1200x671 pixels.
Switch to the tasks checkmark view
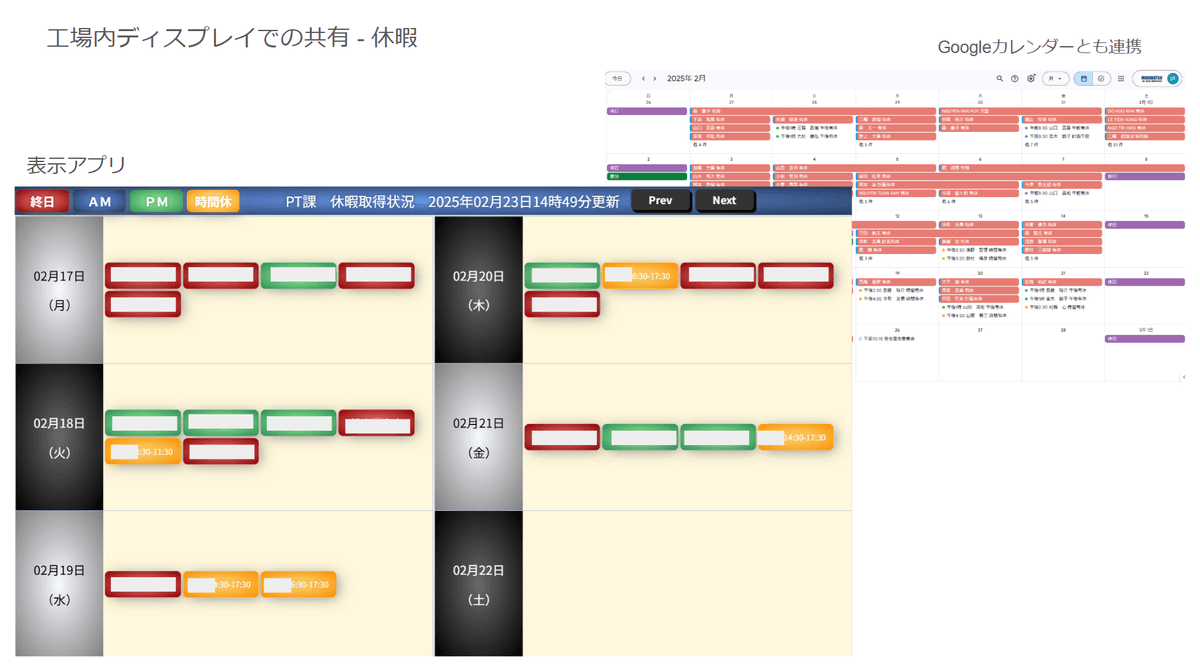[x=1101, y=78]
